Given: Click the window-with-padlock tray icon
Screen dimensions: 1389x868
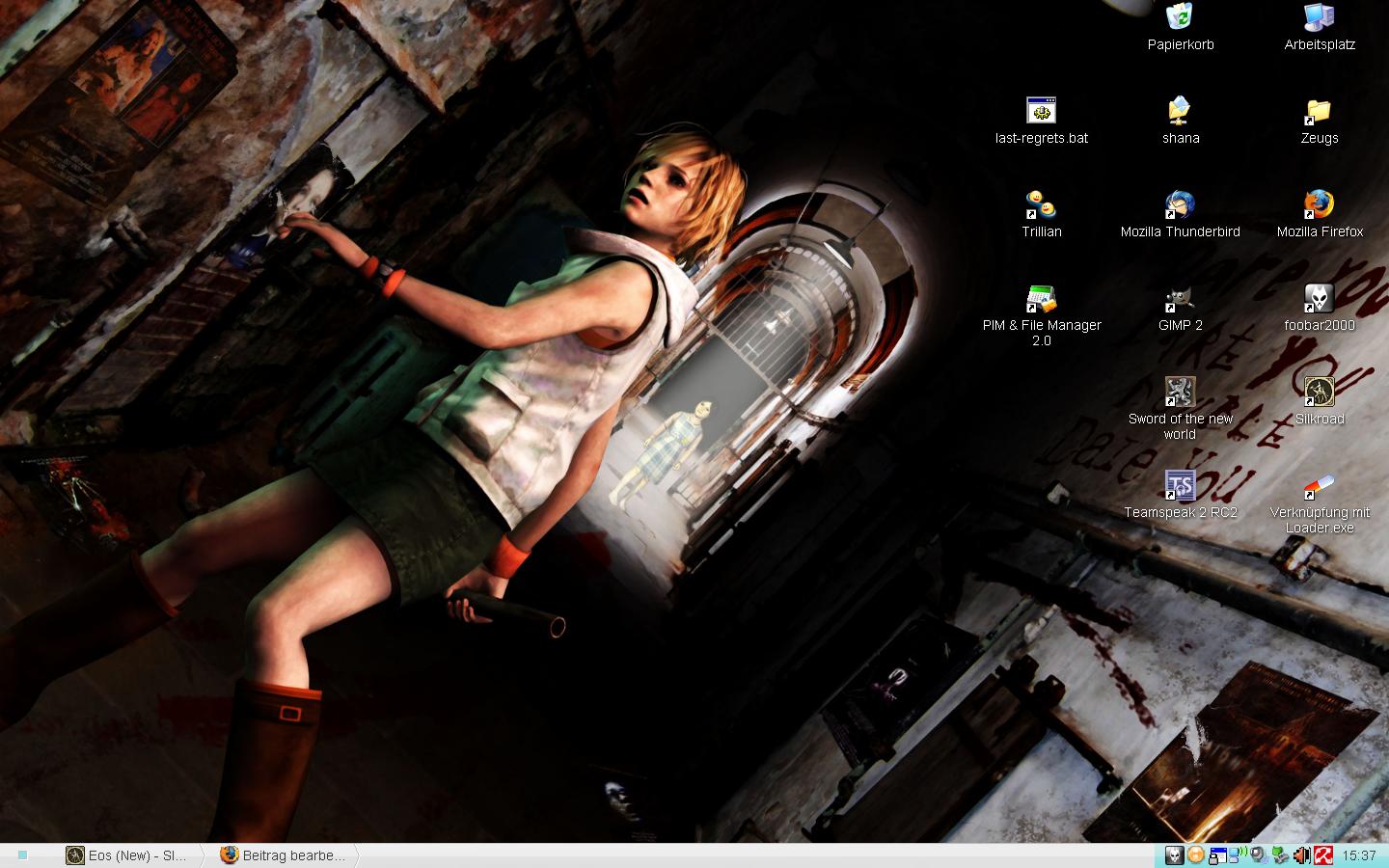Looking at the screenshot, I should [x=1217, y=855].
